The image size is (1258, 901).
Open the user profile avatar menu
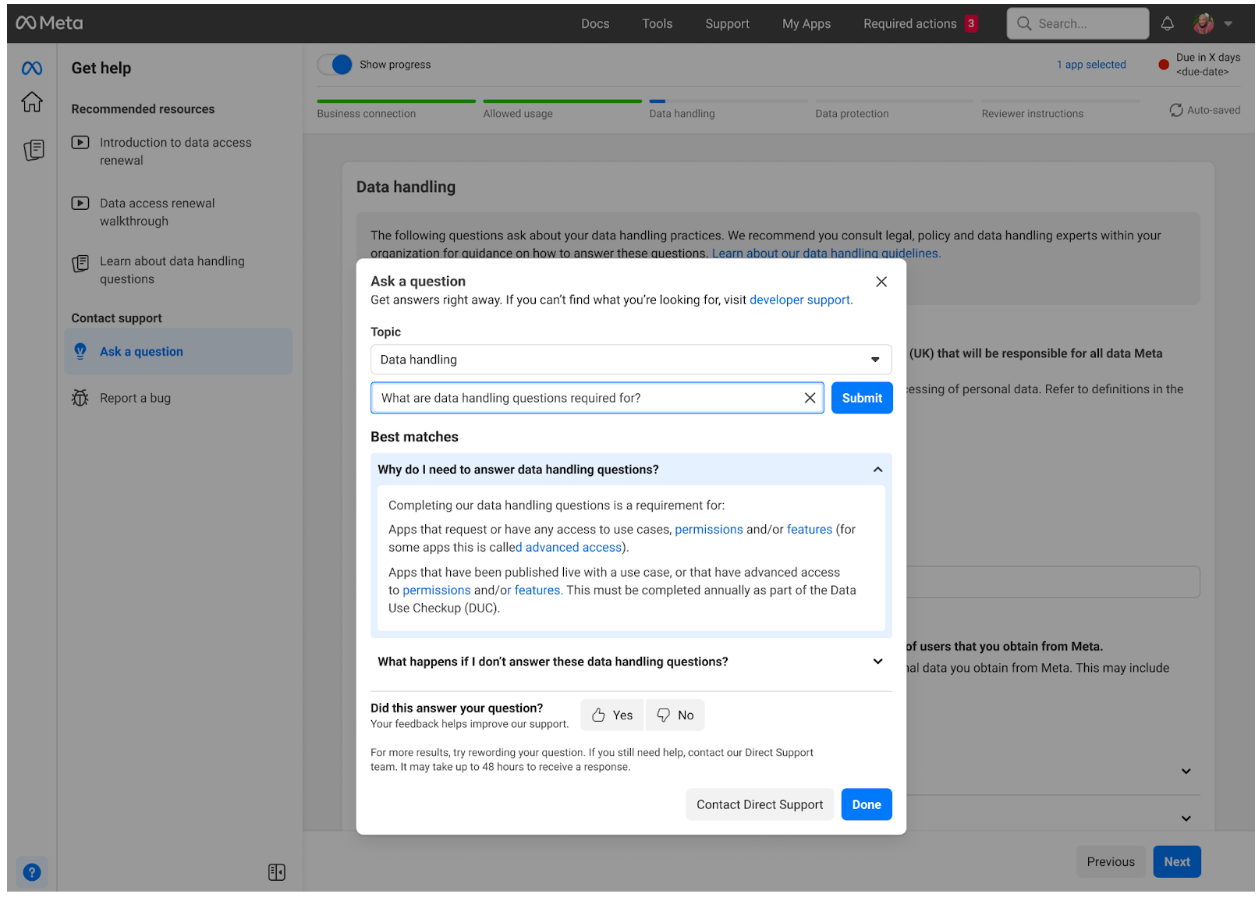[1204, 23]
